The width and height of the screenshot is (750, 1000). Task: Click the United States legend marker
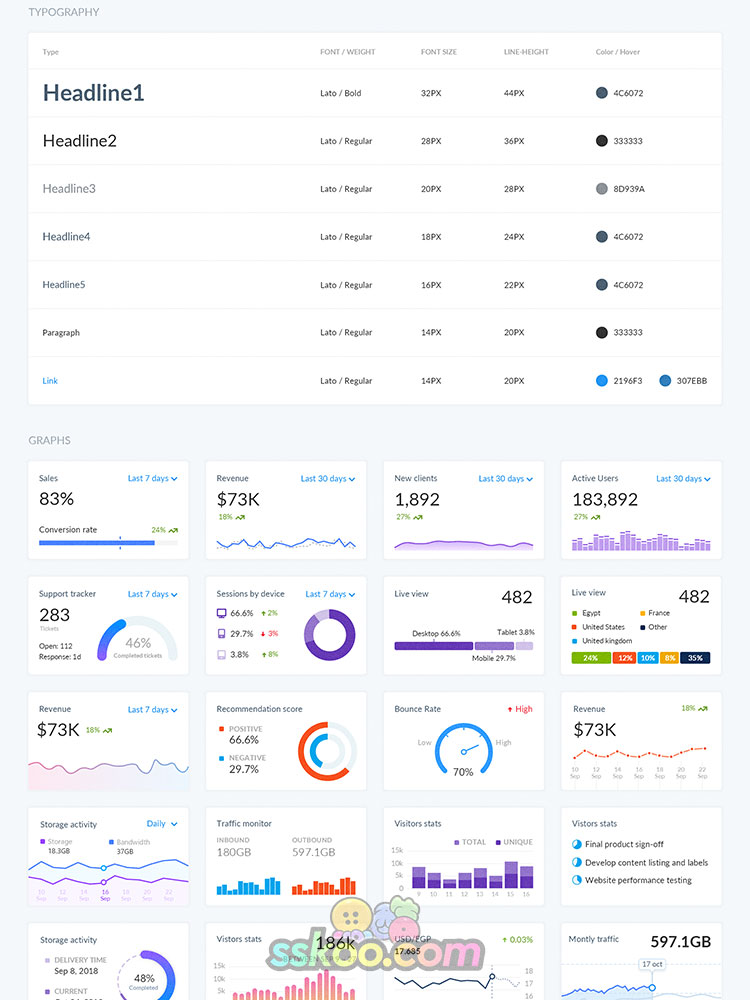tap(575, 627)
